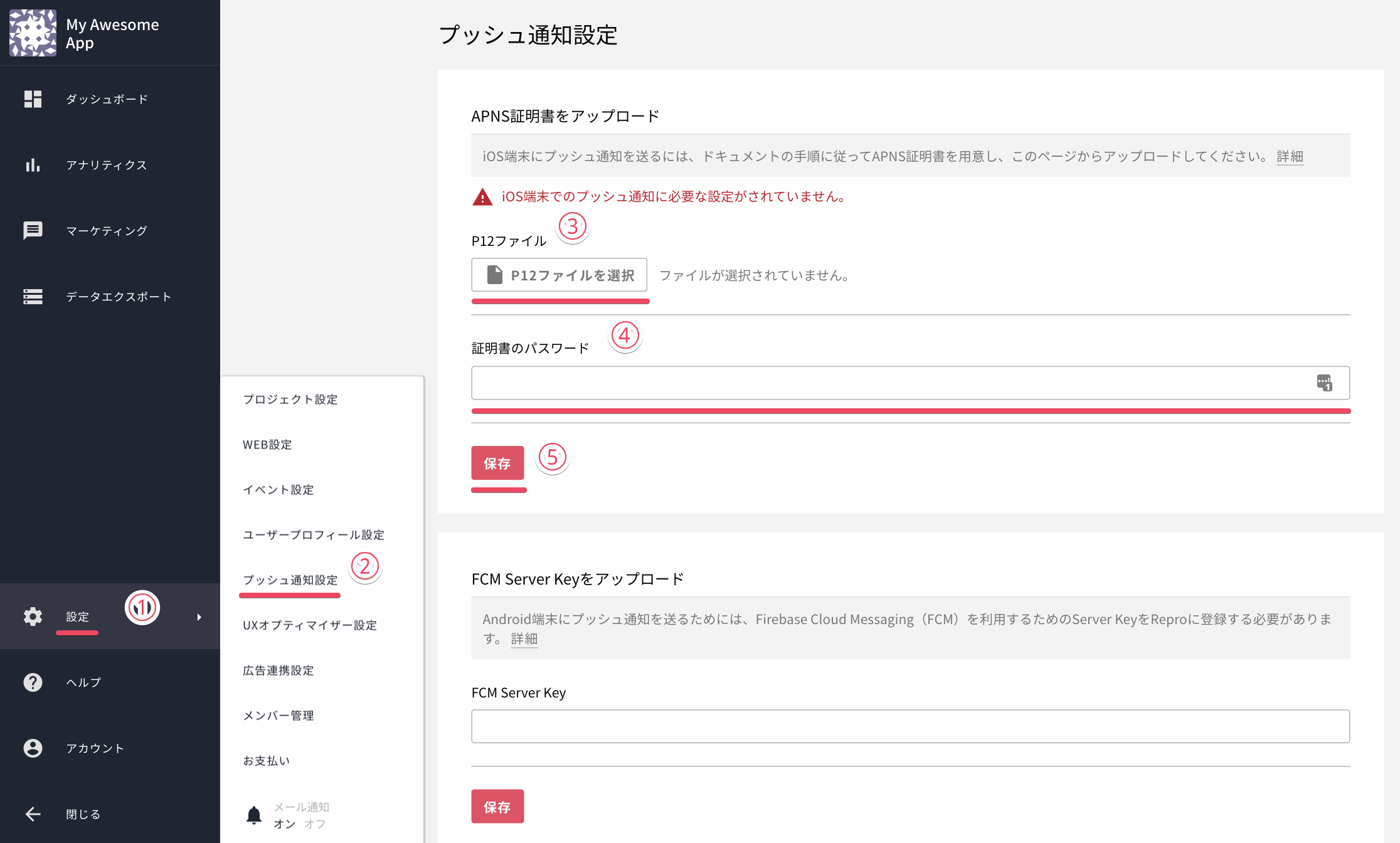The height and width of the screenshot is (843, 1400).
Task: Turn email notification オン
Action: [x=285, y=824]
